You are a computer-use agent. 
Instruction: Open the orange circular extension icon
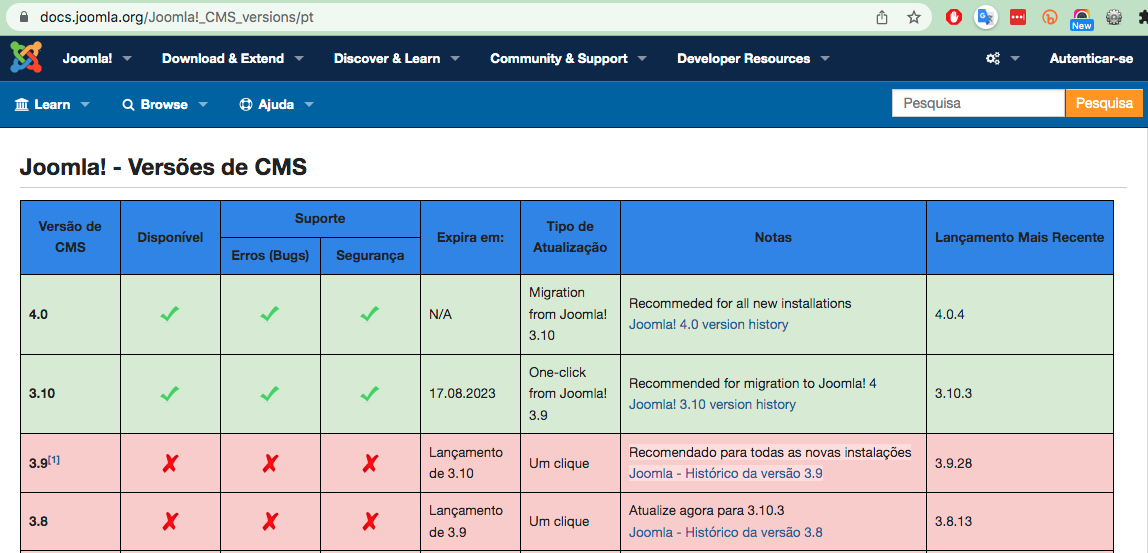point(1049,17)
